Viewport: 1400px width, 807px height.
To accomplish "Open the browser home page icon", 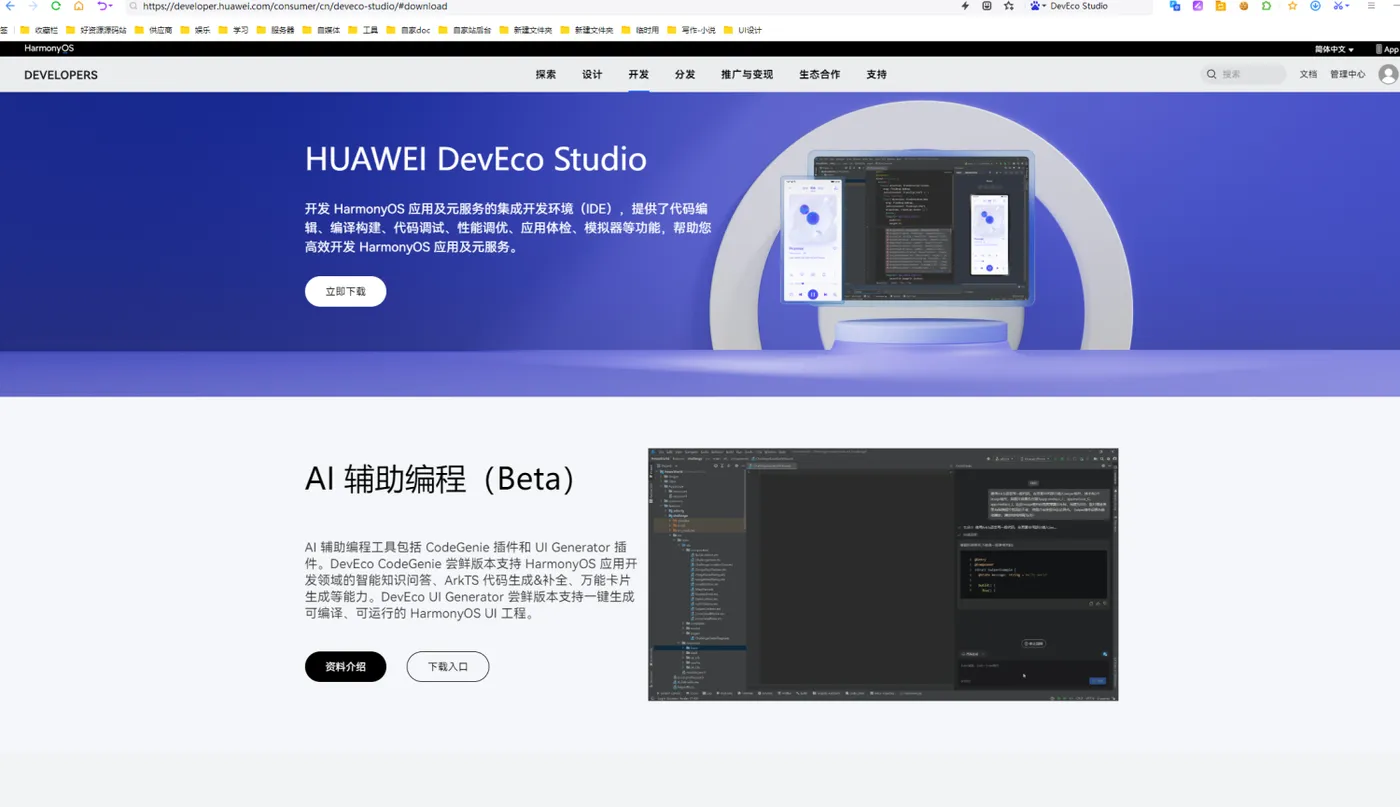I will 79,6.
